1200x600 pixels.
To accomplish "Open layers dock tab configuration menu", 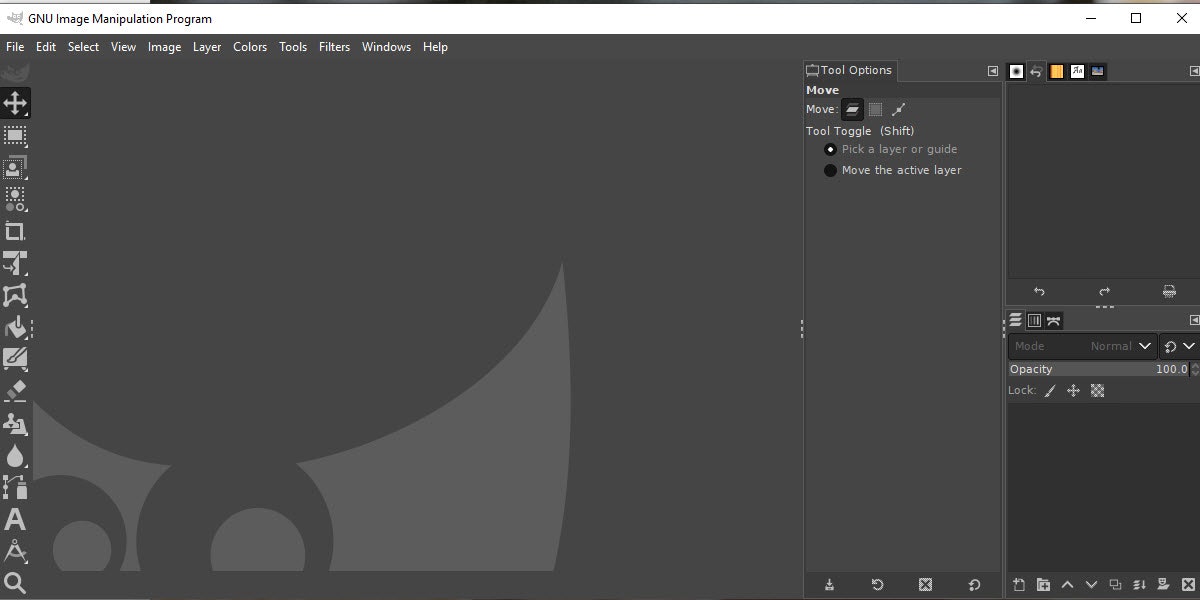I will pos(1194,320).
